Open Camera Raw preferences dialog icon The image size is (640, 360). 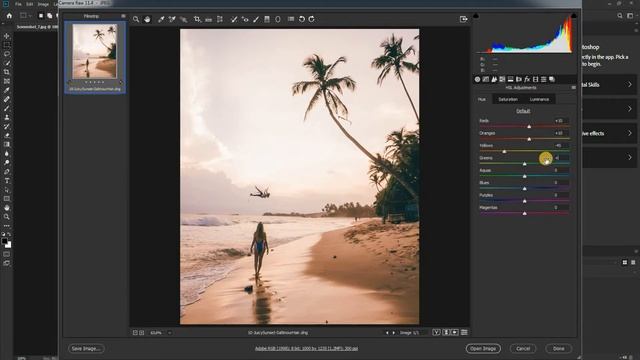point(291,19)
